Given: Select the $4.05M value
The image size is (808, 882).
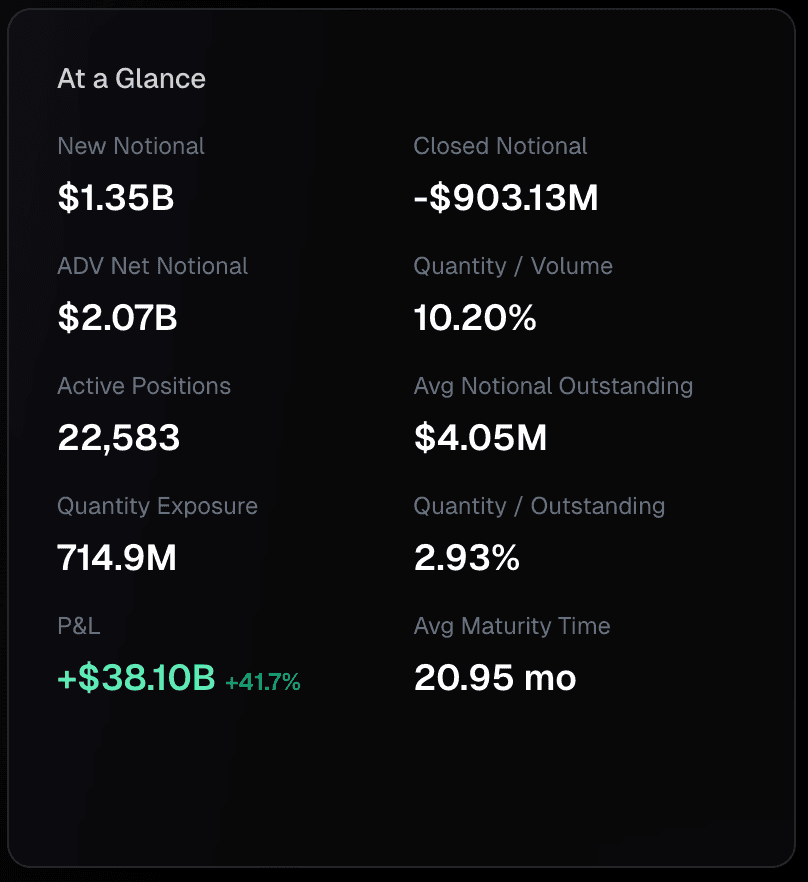Looking at the screenshot, I should [480, 438].
